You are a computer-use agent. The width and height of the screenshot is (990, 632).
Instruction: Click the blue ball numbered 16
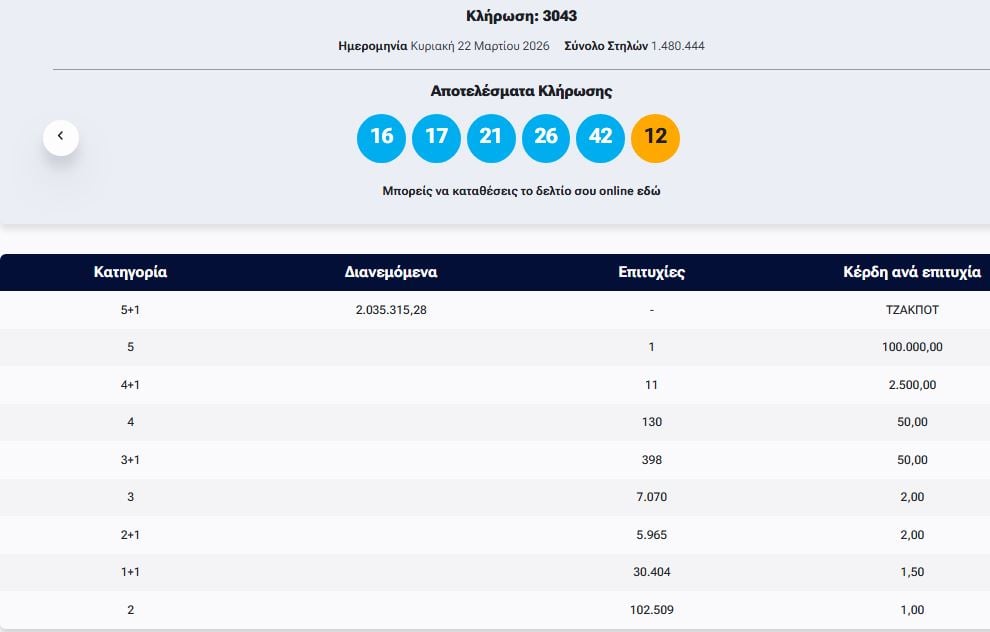click(x=381, y=137)
